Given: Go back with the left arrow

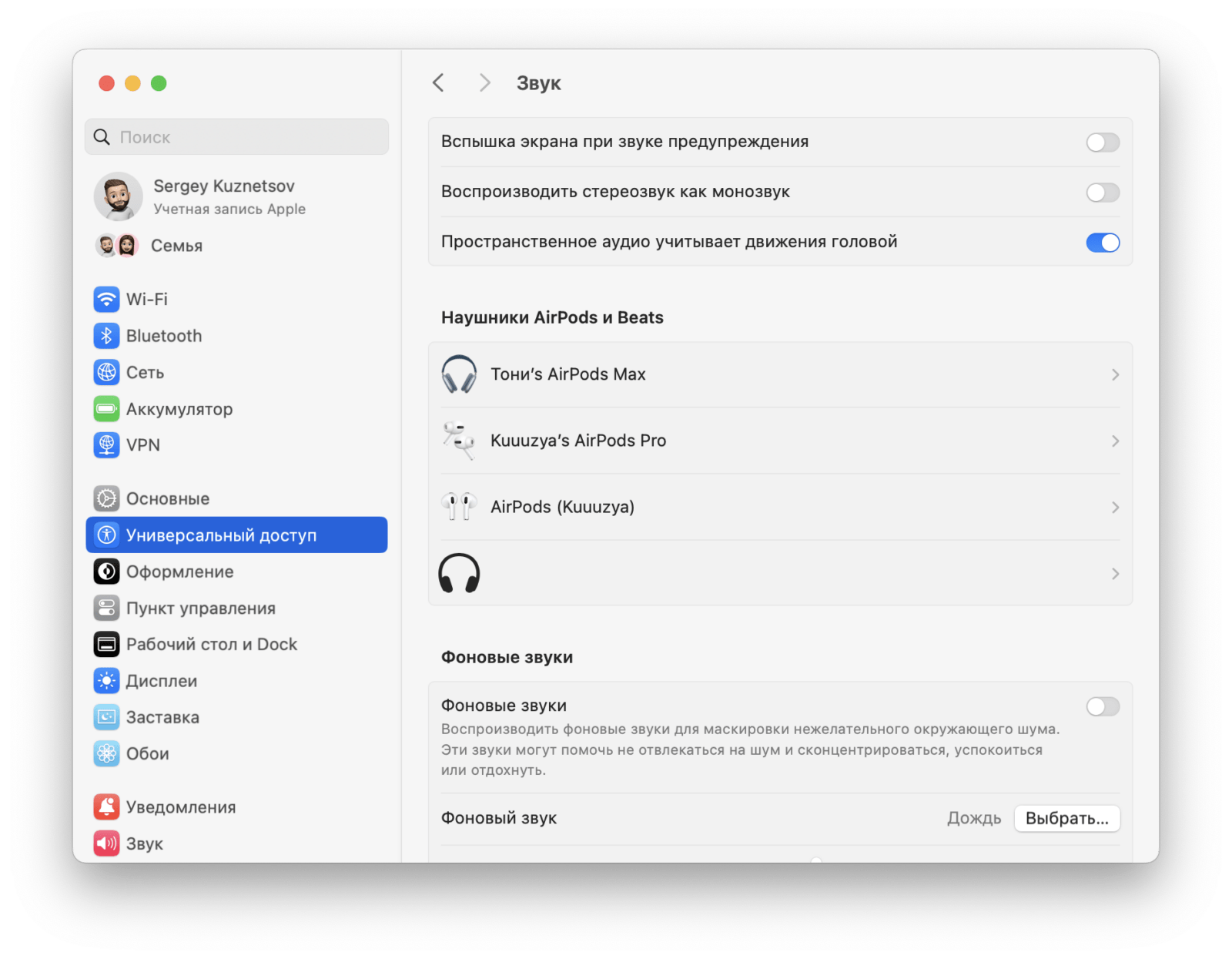Looking at the screenshot, I should click(x=438, y=82).
